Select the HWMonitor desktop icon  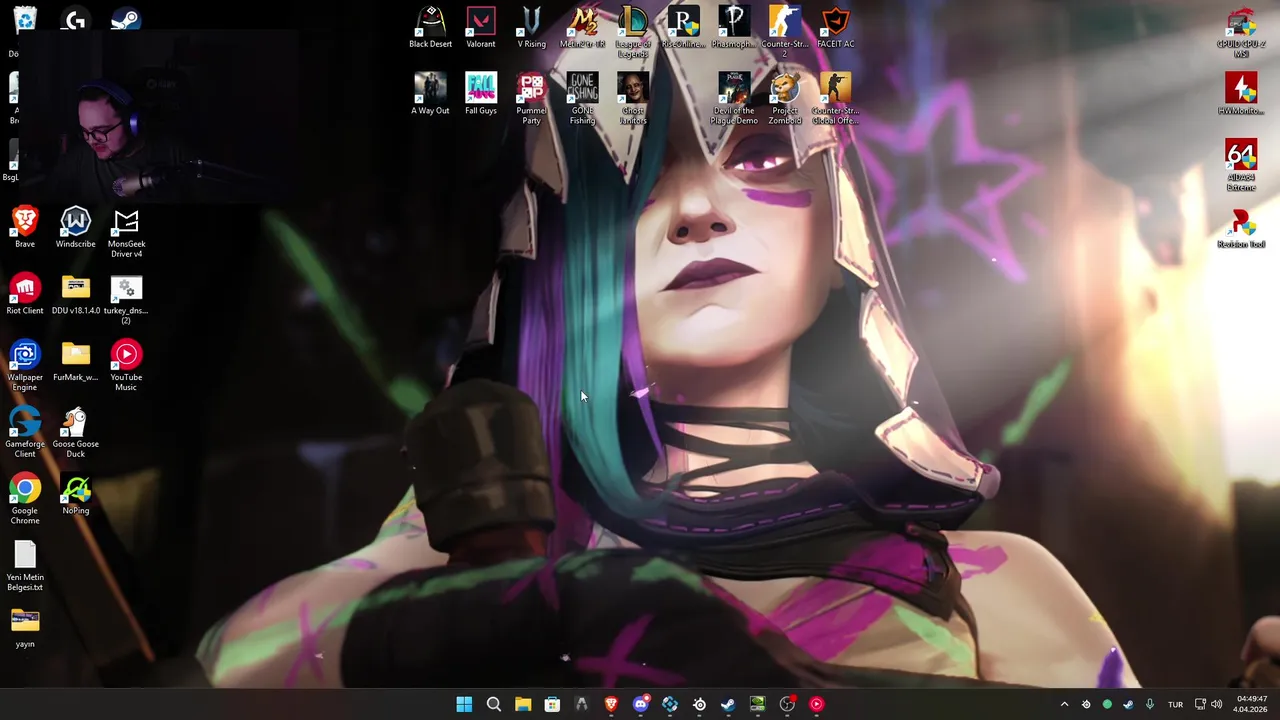1241,94
